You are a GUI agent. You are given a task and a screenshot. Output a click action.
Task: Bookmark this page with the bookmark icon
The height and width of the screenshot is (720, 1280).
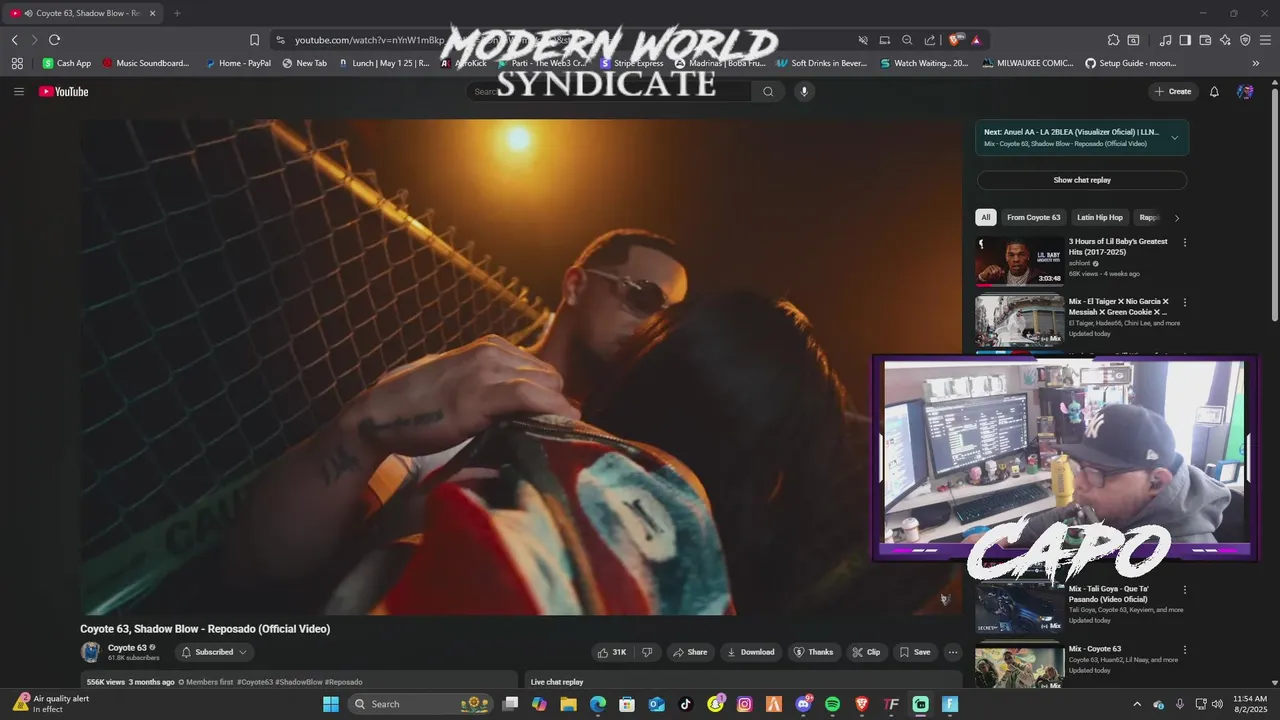coord(254,40)
